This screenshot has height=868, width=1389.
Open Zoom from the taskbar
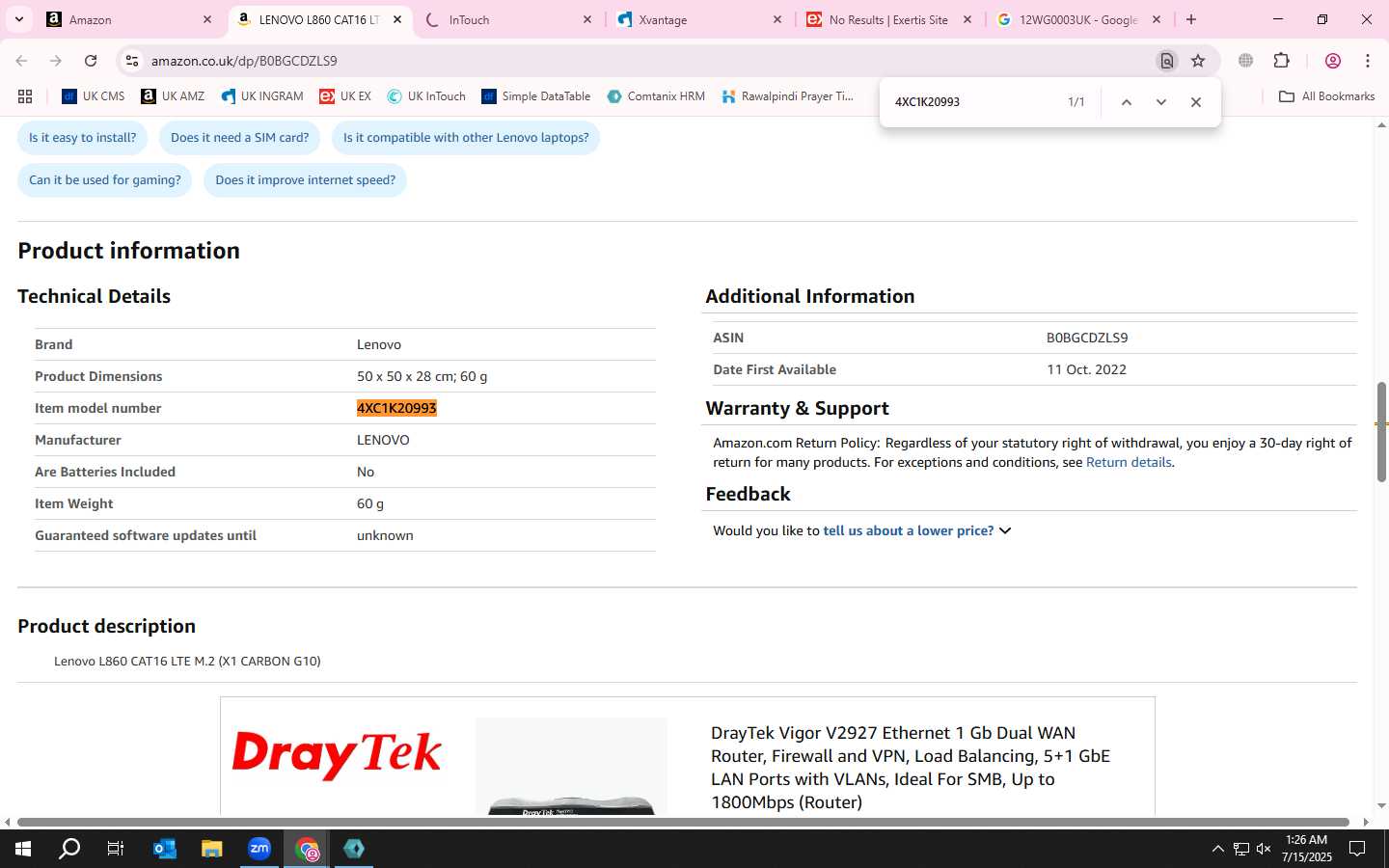(x=259, y=849)
